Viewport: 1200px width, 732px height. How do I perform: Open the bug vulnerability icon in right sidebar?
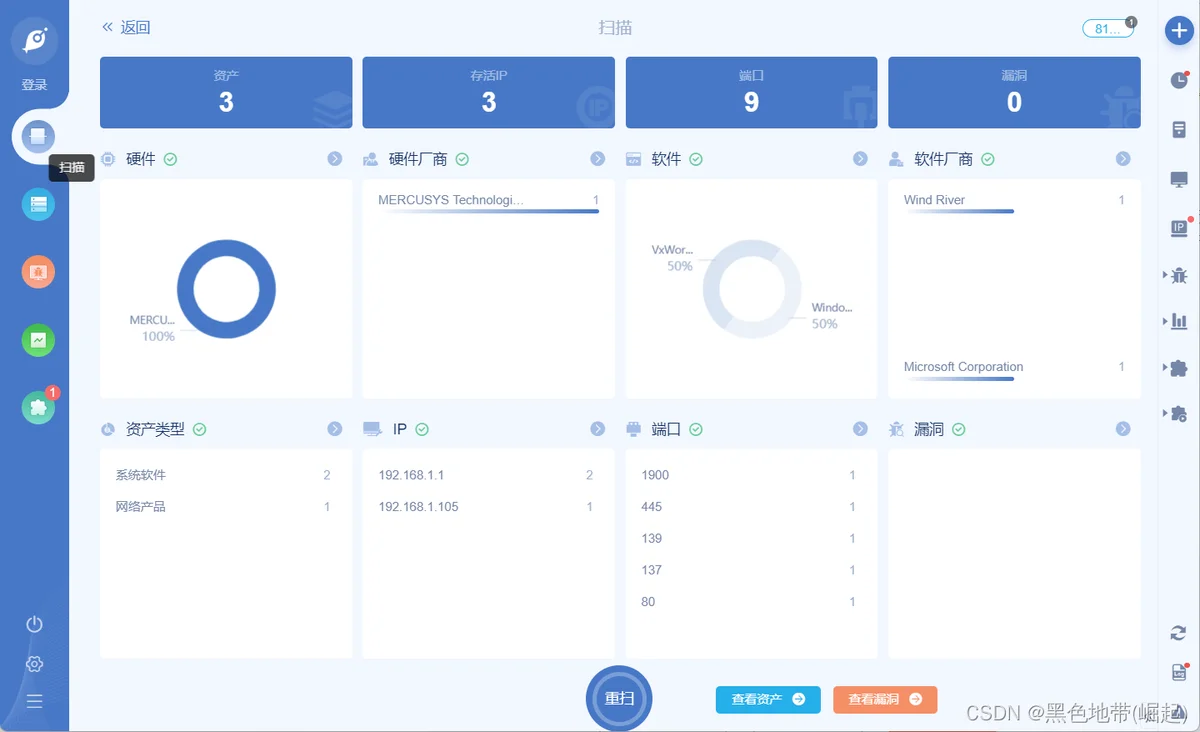point(1179,274)
